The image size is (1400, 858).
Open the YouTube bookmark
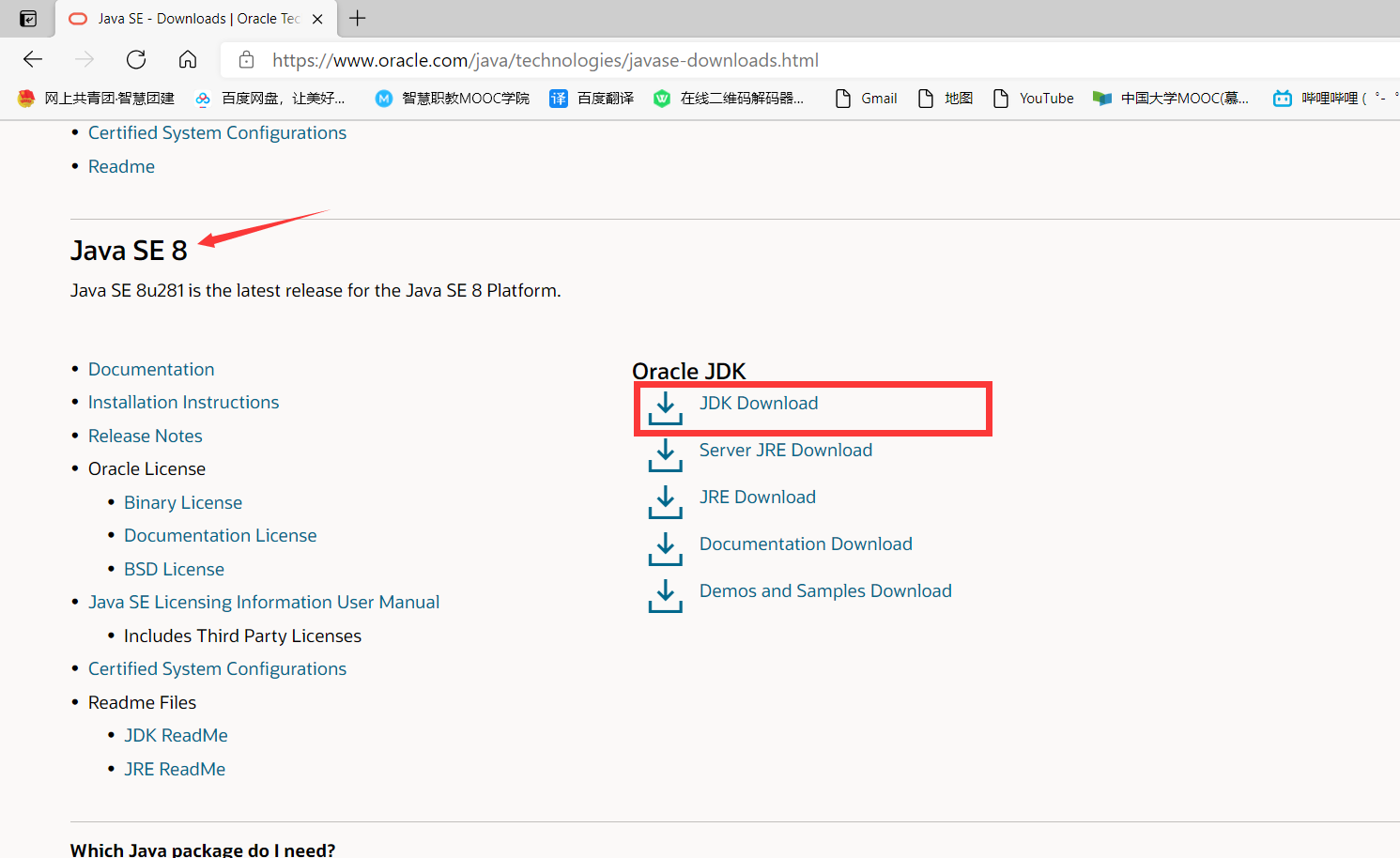click(x=1033, y=99)
